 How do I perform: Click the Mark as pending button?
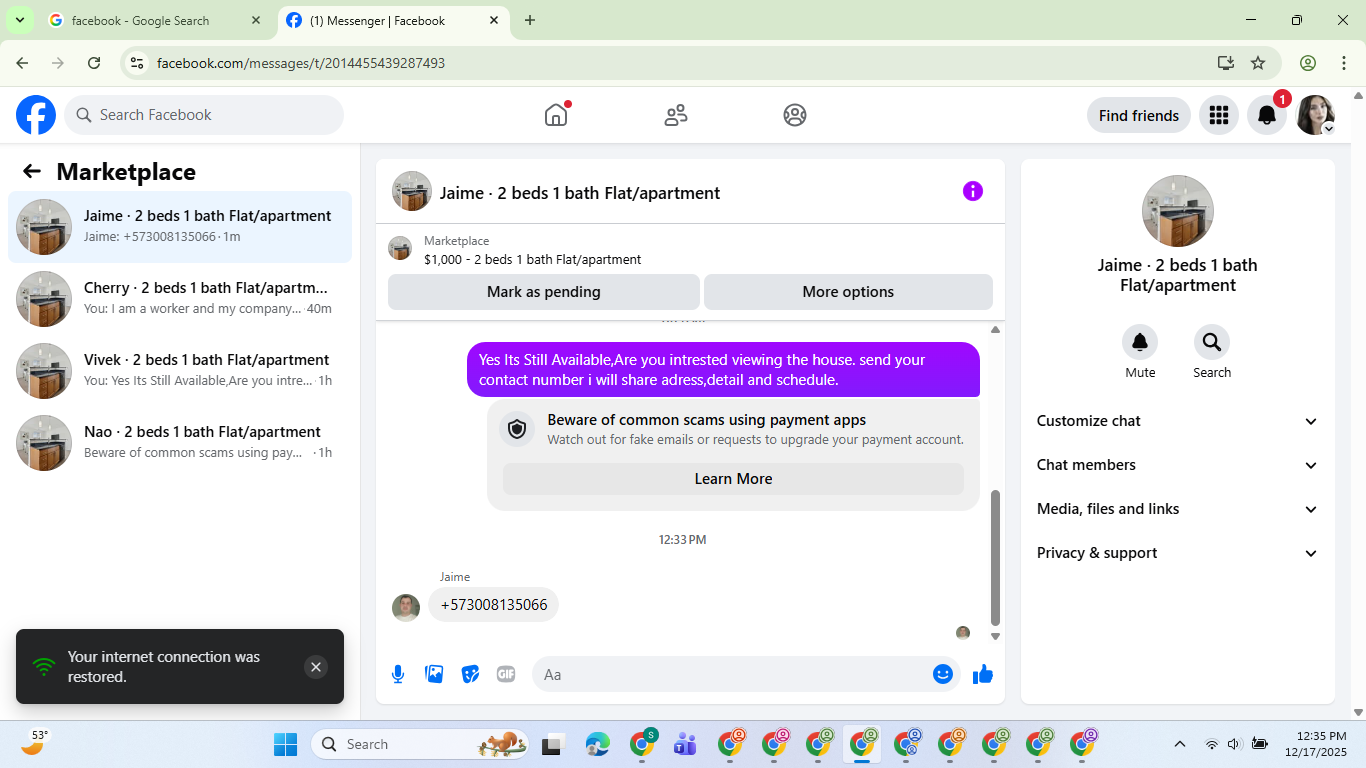coord(544,292)
